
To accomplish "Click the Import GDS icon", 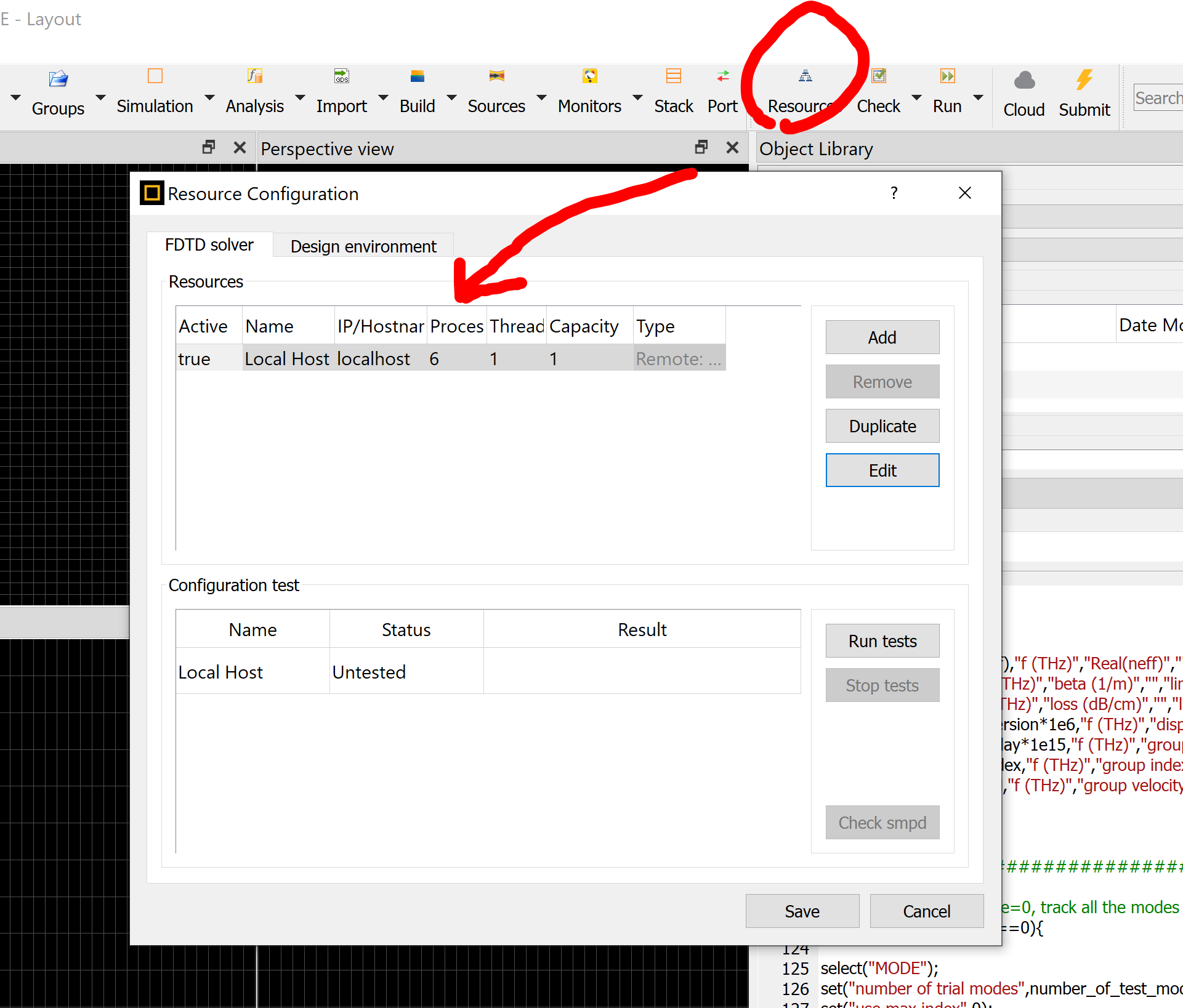I will point(341,76).
